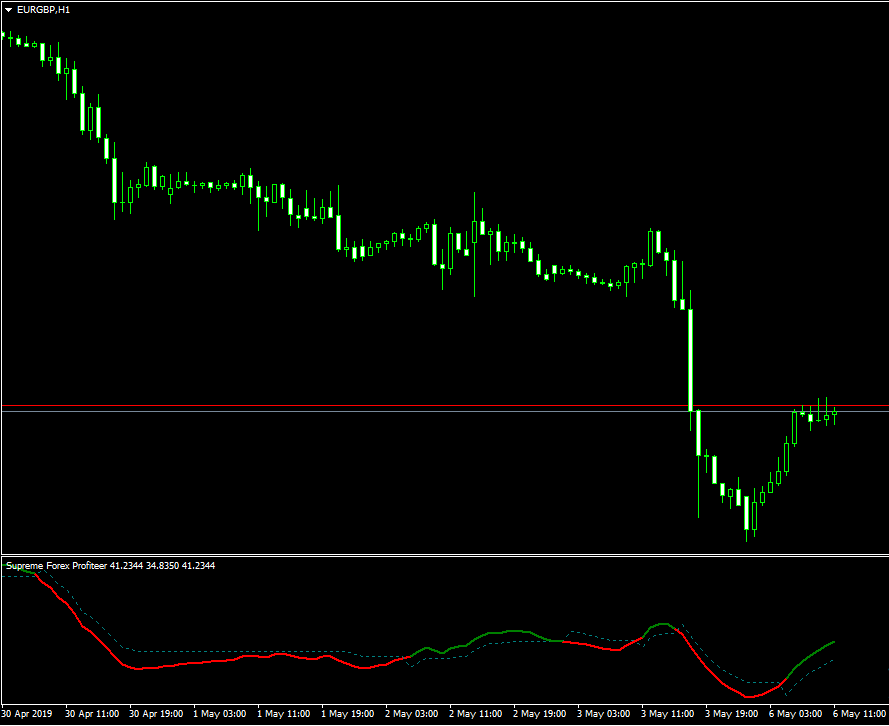Click the EURGBP,H1 chart title text
The height and width of the screenshot is (726, 889).
[x=43, y=10]
